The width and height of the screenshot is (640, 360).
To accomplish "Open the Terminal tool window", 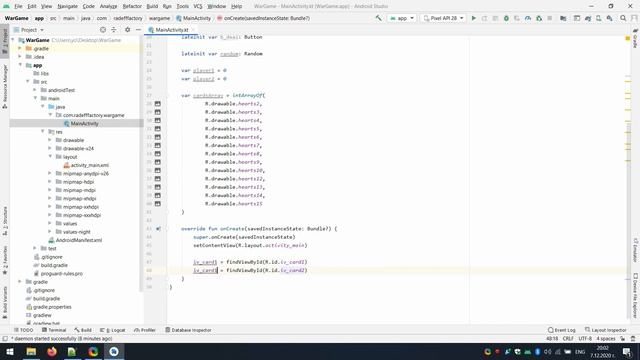I will [54, 330].
